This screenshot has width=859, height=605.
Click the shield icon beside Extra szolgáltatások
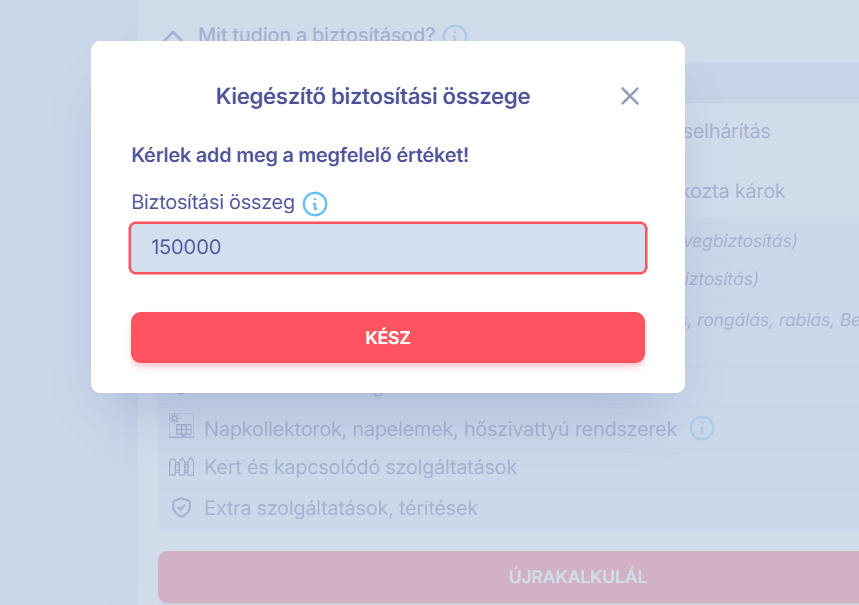(180, 508)
